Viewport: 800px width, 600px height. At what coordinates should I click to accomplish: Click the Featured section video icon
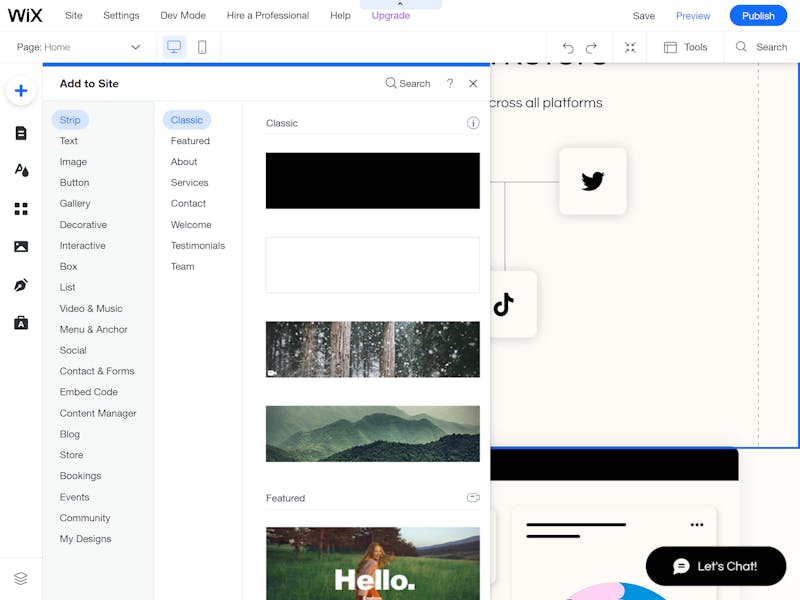[473, 497]
